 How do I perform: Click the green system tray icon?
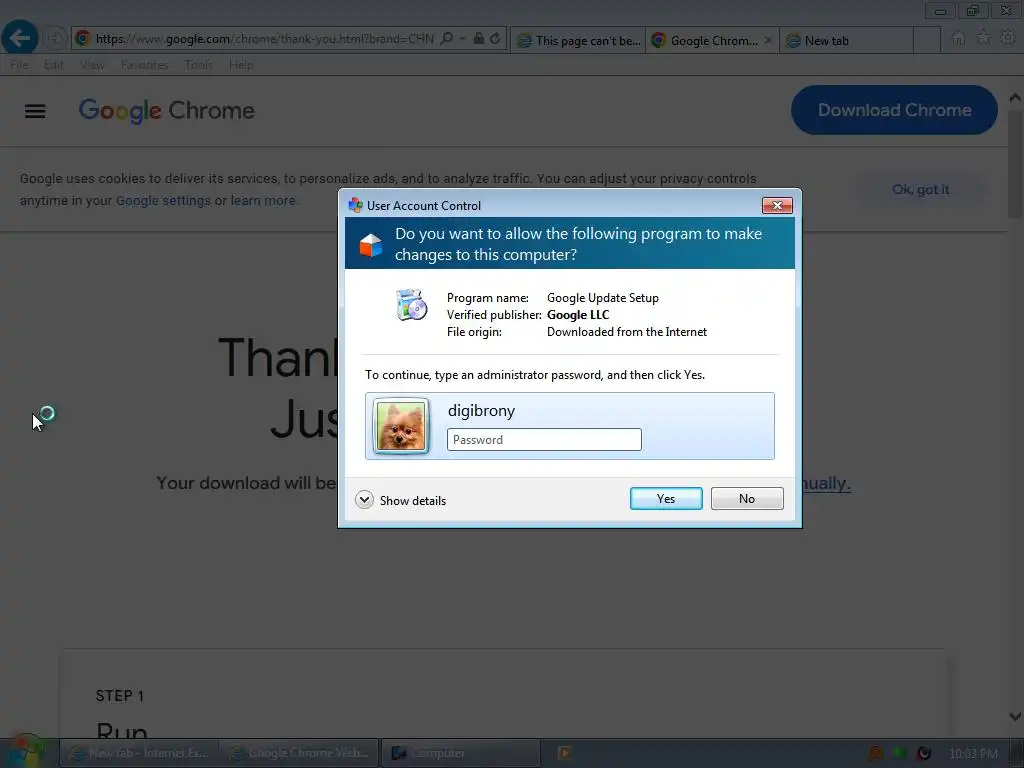click(900, 753)
